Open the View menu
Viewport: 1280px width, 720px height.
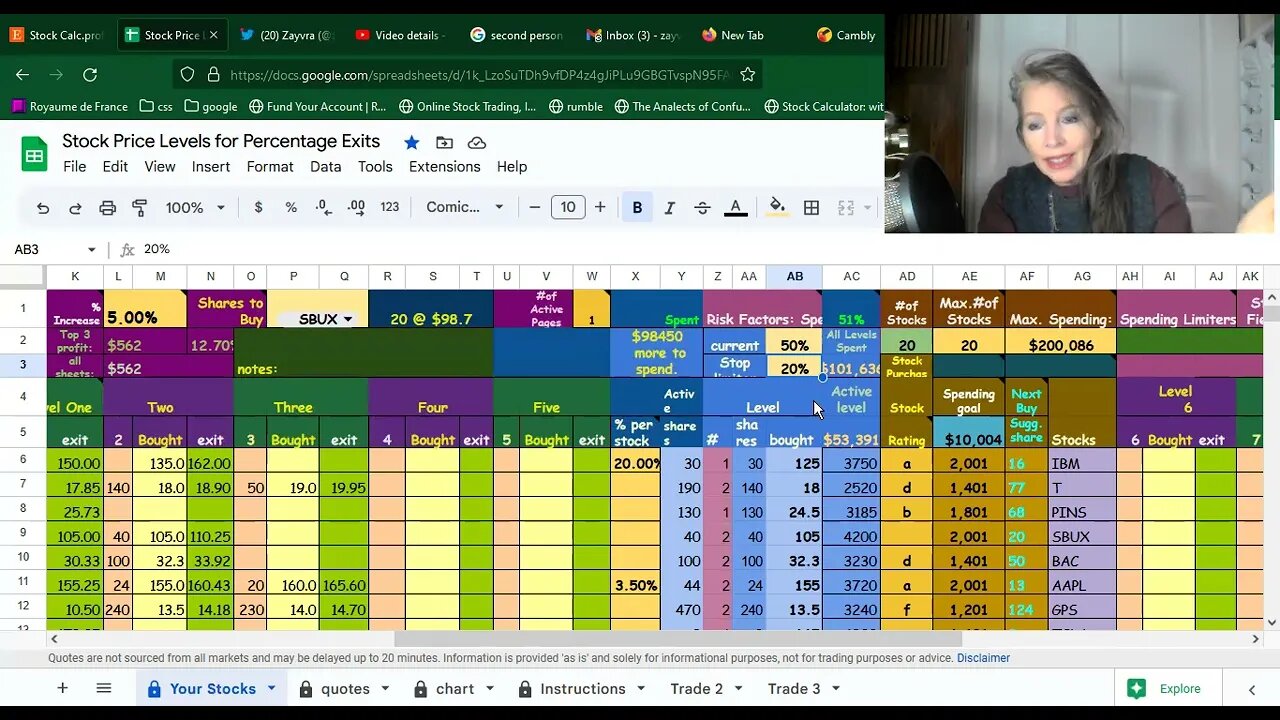[x=160, y=167]
